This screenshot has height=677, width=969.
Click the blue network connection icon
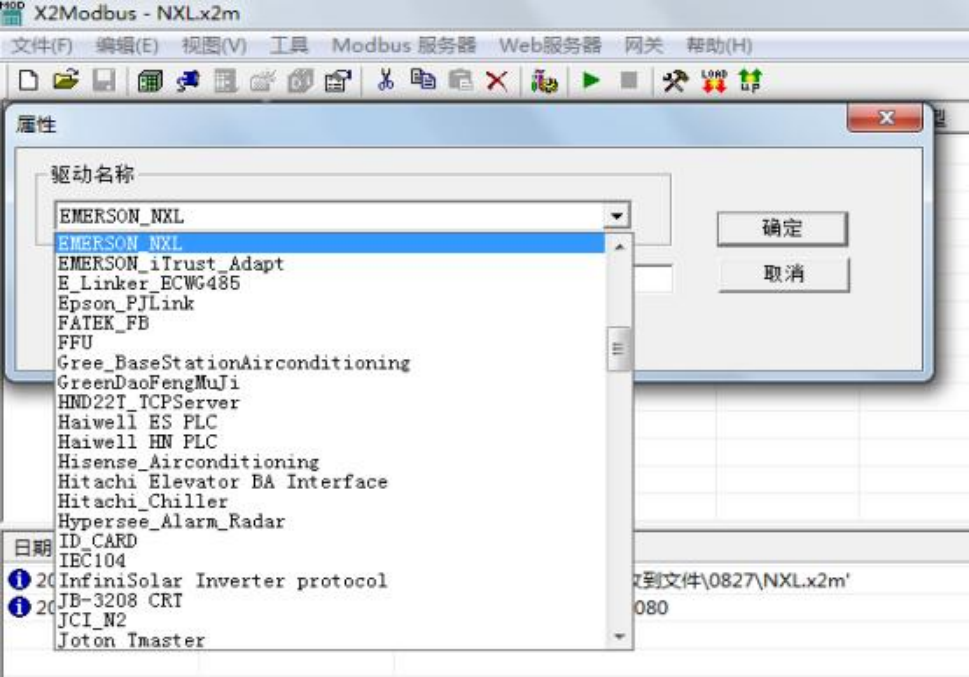(x=188, y=81)
